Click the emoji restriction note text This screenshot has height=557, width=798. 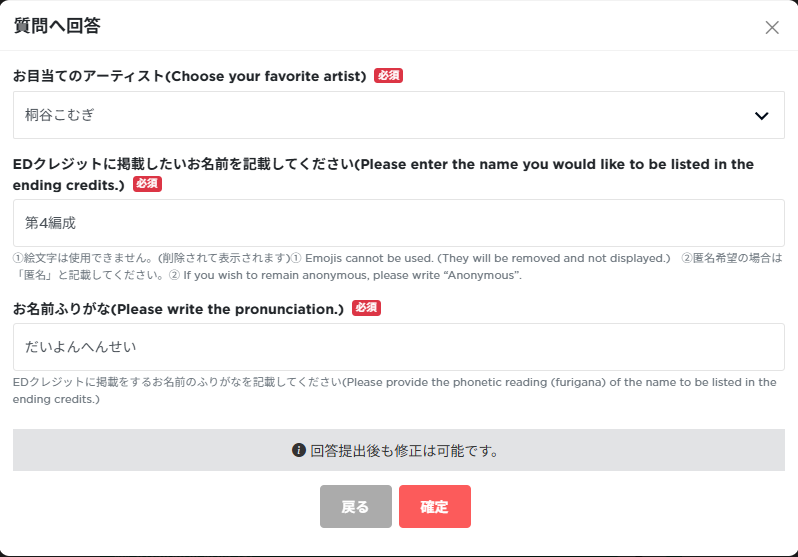(341, 258)
